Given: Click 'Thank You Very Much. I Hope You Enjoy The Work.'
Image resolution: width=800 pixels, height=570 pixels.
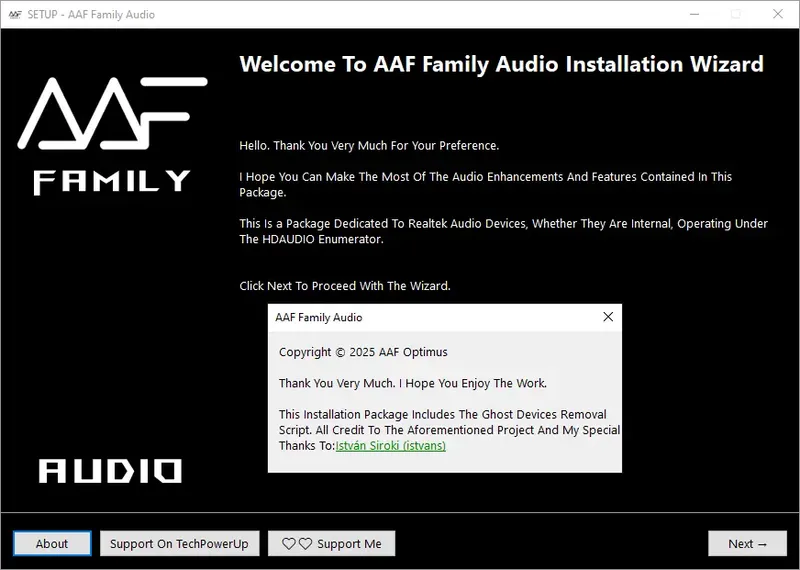Looking at the screenshot, I should coord(412,383).
